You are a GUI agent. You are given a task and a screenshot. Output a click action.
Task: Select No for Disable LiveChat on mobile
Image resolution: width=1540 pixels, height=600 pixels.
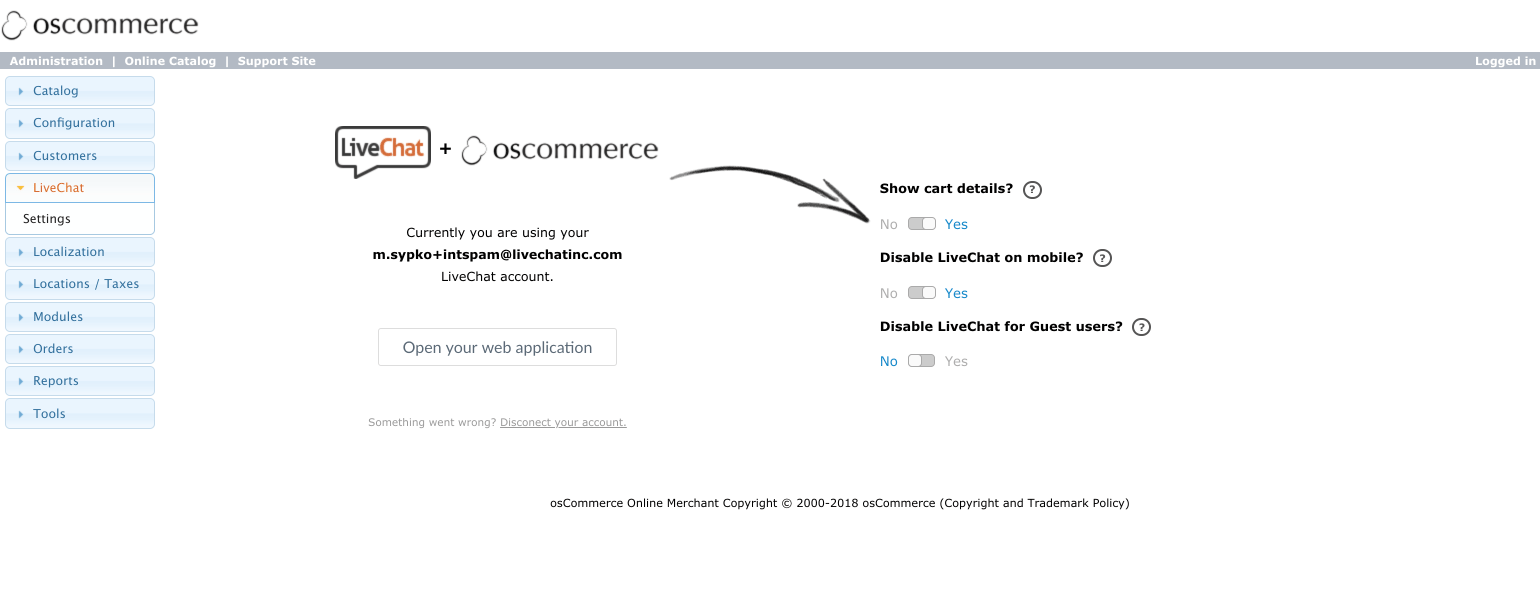pos(889,293)
